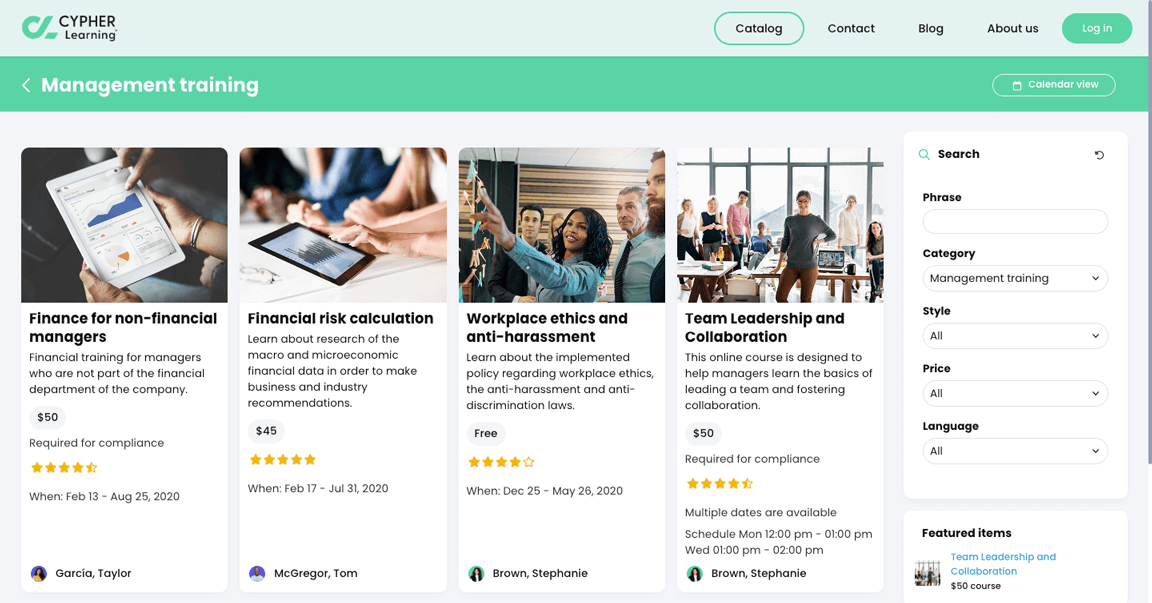Open the Team Leadership and Collaboration featured link
1152x603 pixels.
pyautogui.click(x=1003, y=563)
